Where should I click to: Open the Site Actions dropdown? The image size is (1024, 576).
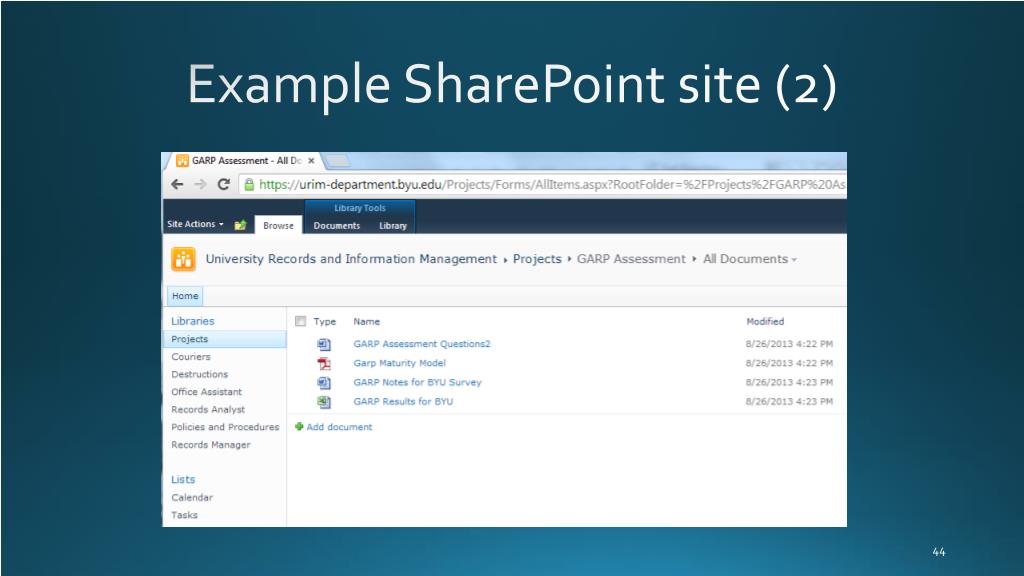tap(195, 224)
